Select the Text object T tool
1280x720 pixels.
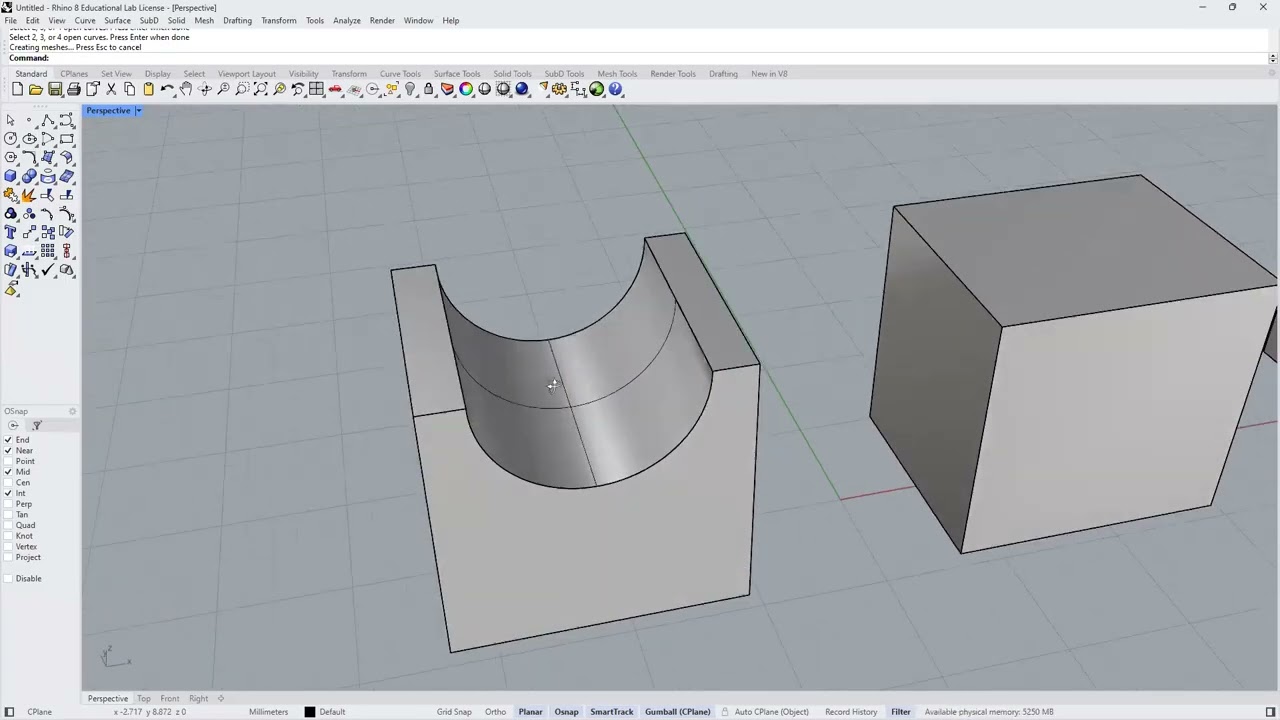click(x=10, y=231)
